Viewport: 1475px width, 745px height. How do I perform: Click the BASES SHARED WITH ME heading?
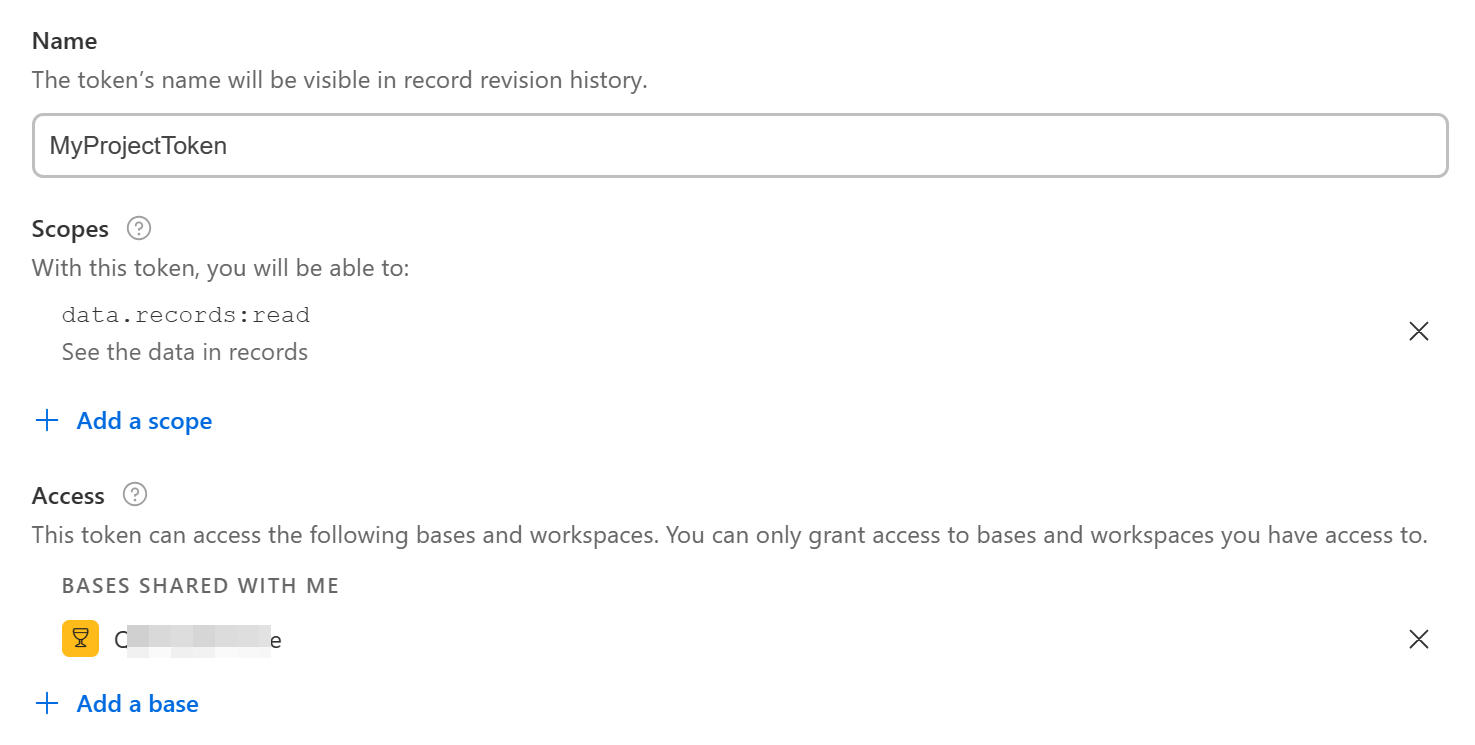[x=201, y=586]
